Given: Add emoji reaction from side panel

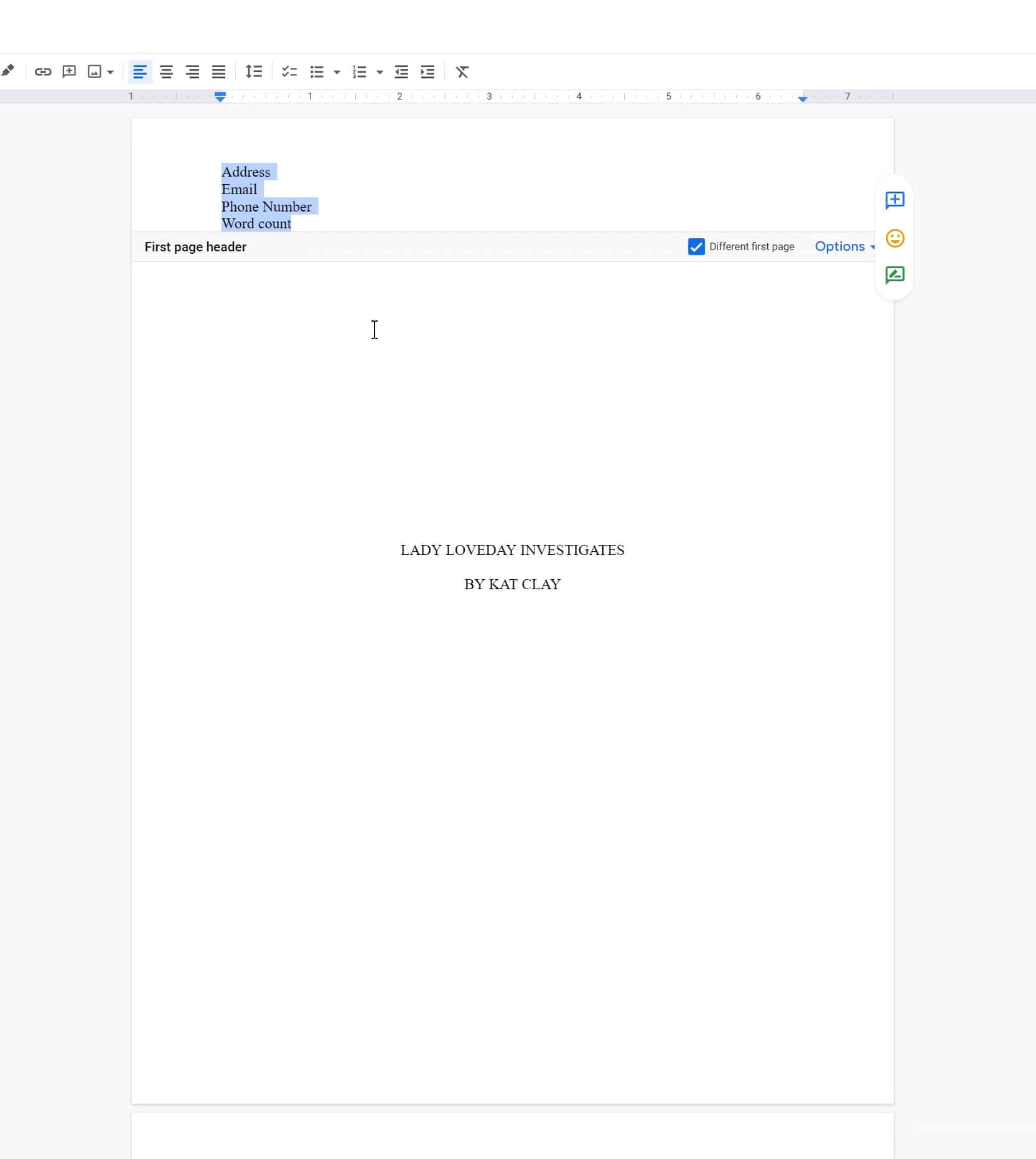Looking at the screenshot, I should (895, 238).
